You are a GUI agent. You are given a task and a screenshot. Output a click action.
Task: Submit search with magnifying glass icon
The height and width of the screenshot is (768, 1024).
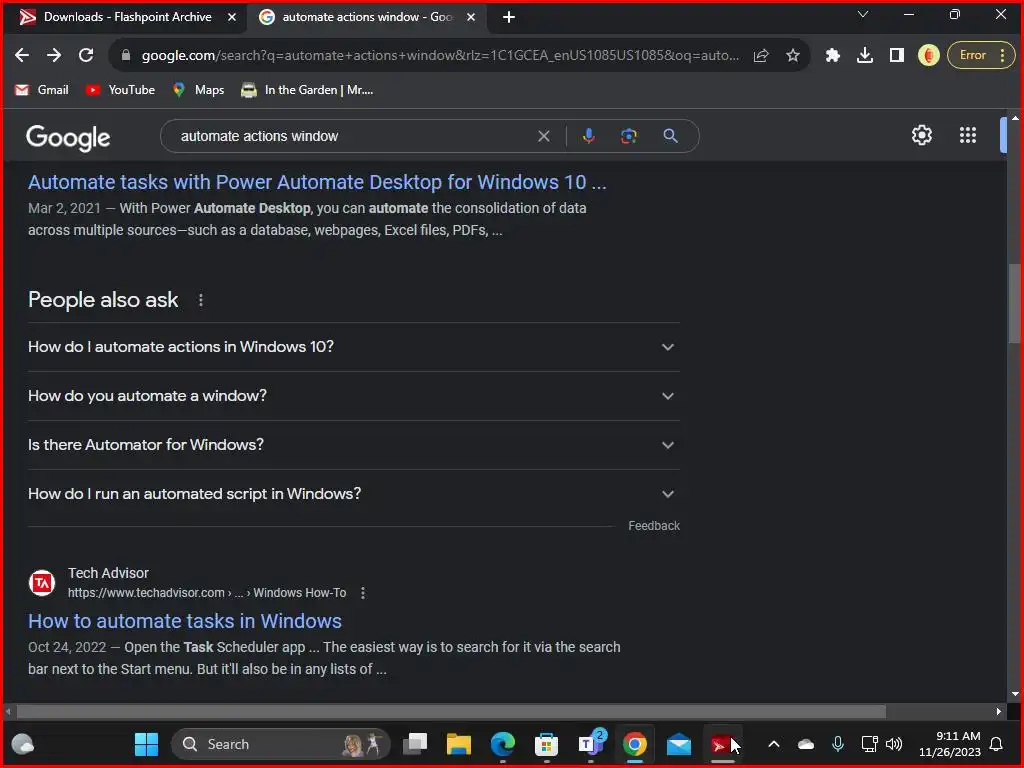(670, 136)
